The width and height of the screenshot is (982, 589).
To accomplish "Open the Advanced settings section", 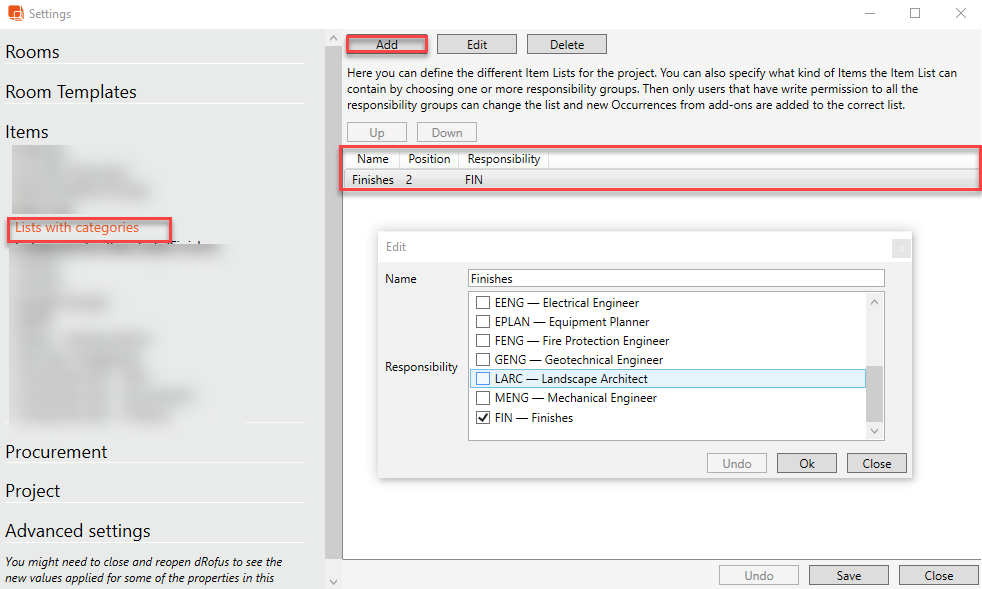I will click(78, 531).
